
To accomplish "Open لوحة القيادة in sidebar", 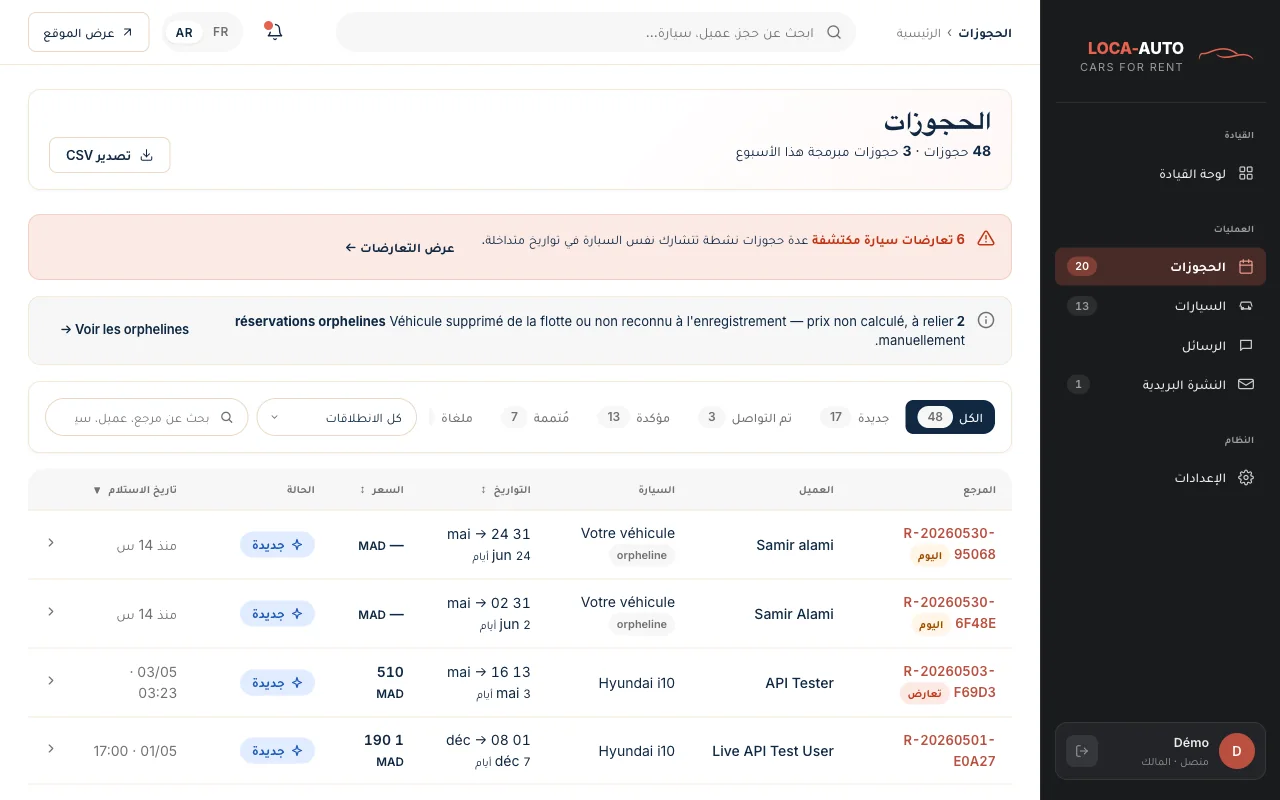I will [1160, 173].
